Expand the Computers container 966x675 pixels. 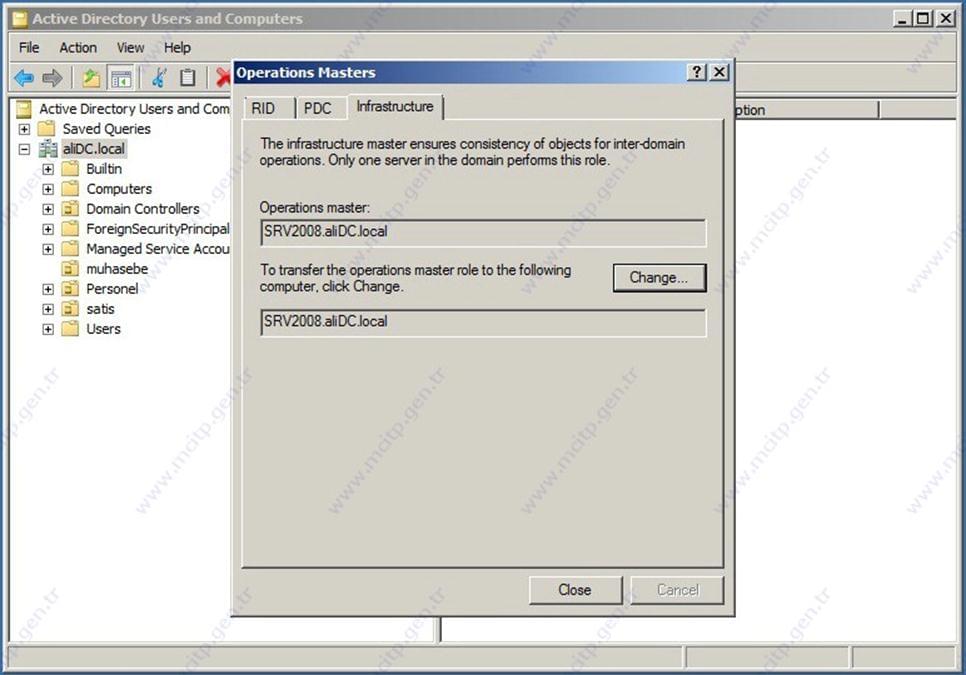(x=48, y=189)
